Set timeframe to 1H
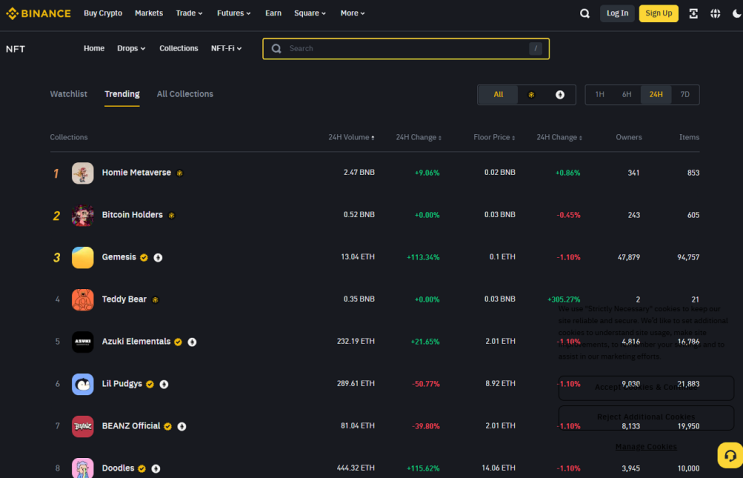The image size is (743, 478). pyautogui.click(x=599, y=95)
